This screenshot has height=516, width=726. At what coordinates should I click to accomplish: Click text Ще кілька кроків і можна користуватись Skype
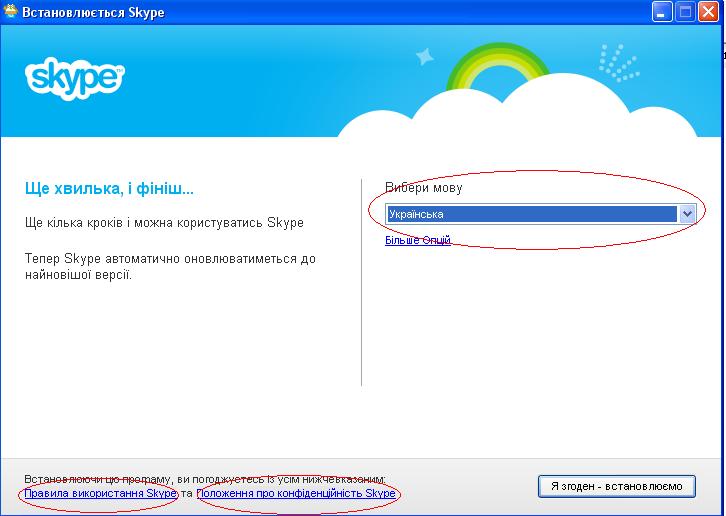click(164, 223)
